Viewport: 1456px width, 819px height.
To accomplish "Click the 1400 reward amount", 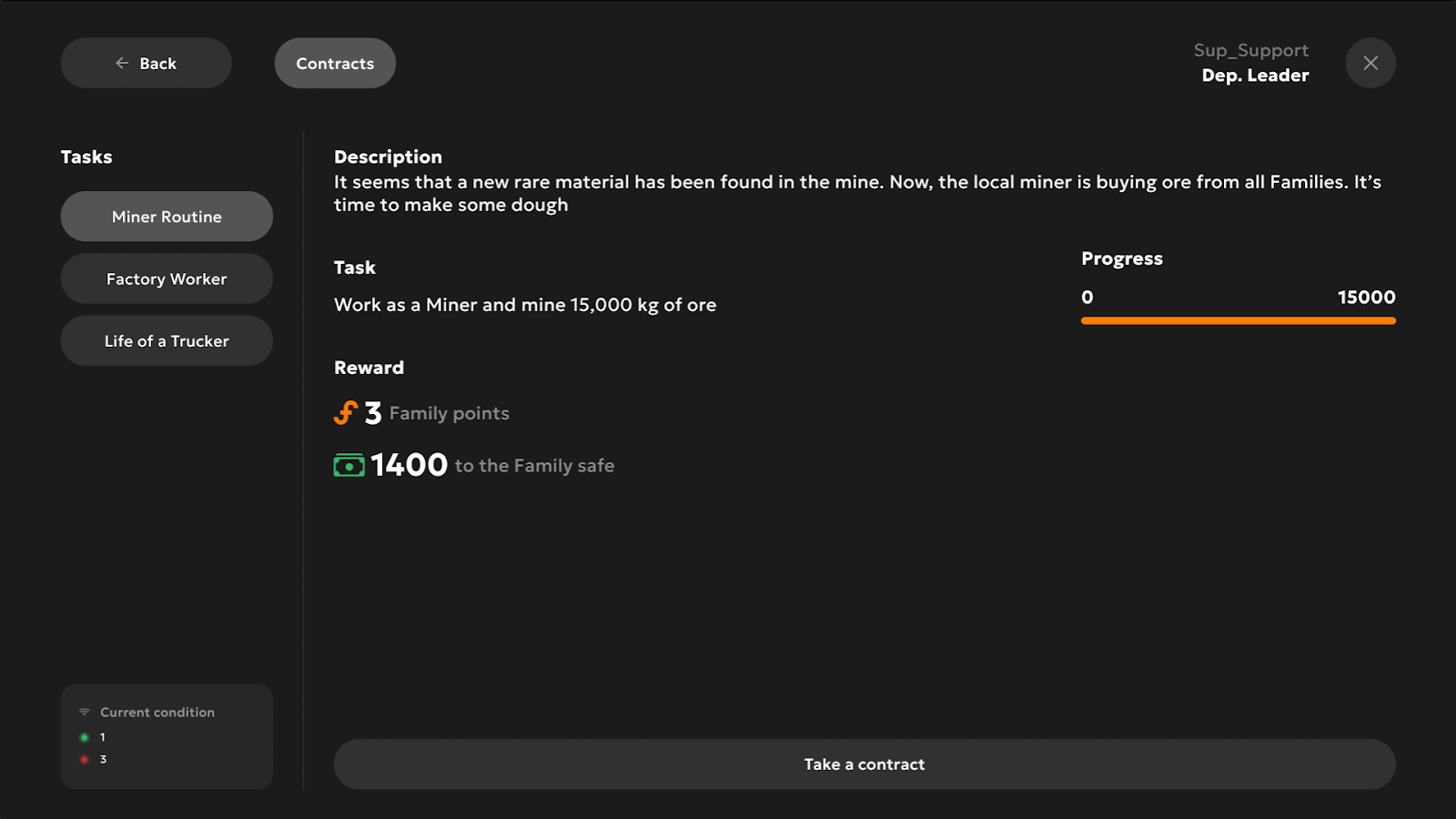I will coord(409,465).
